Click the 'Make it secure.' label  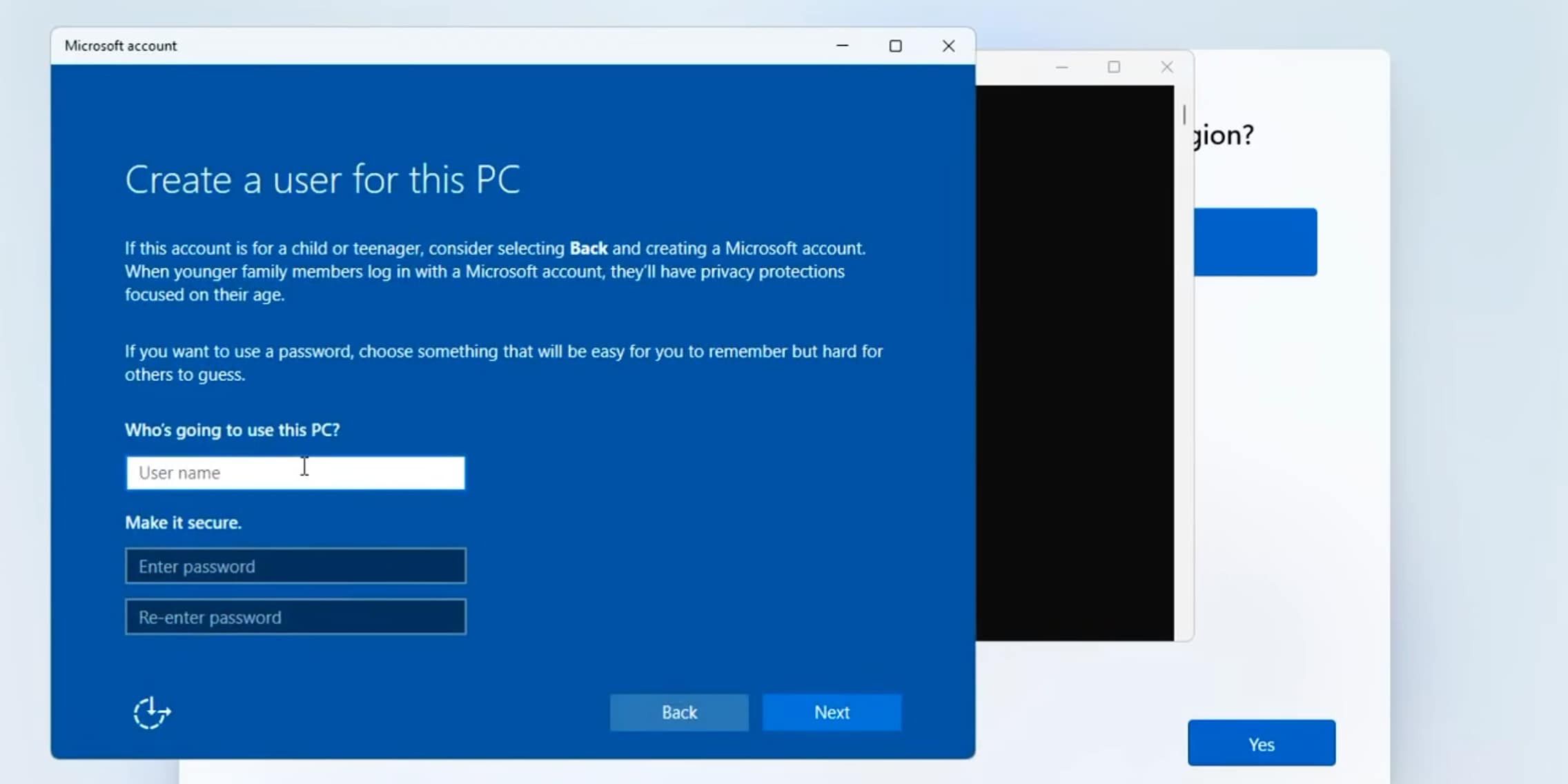(183, 522)
